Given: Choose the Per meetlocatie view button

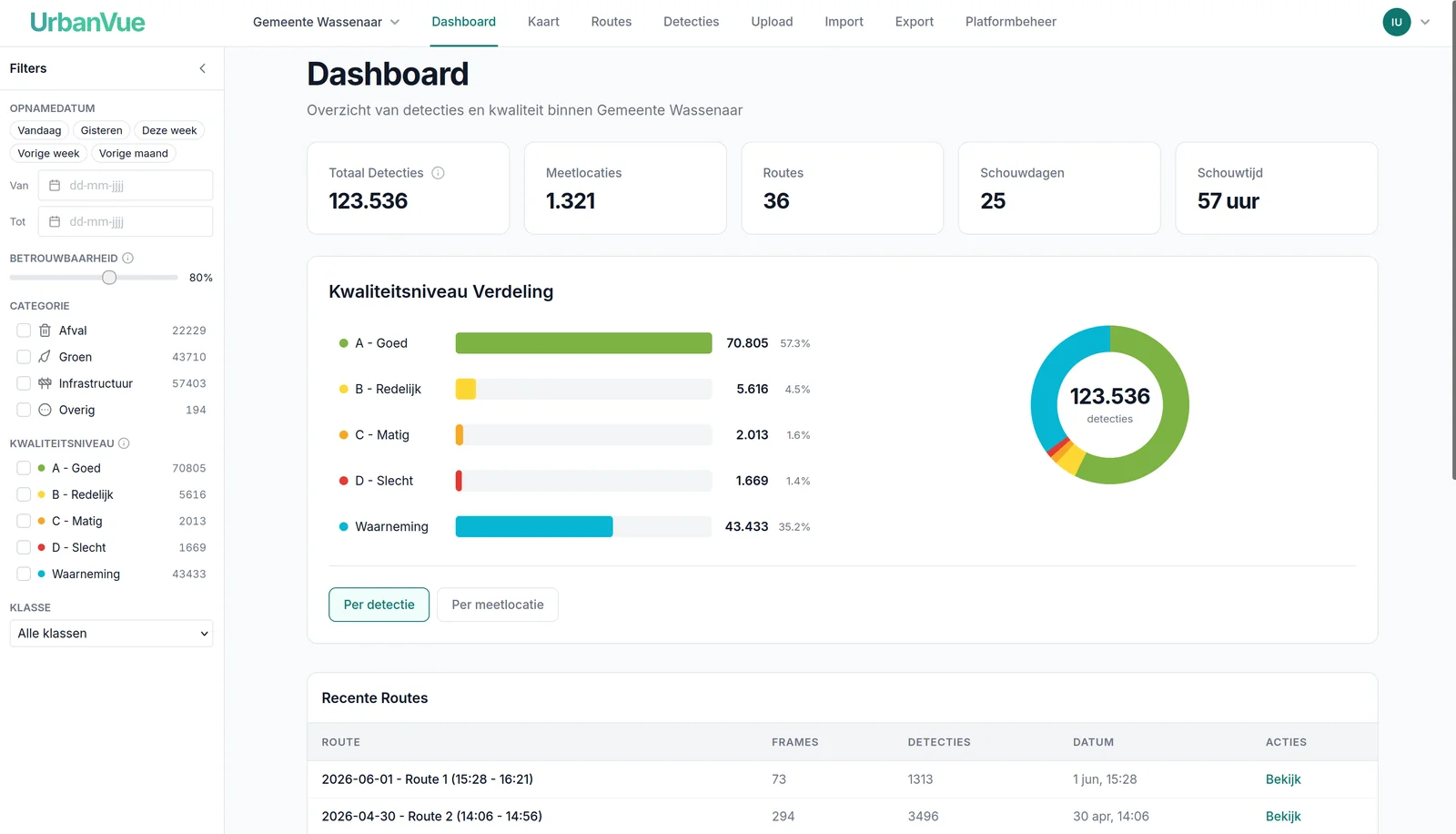Looking at the screenshot, I should click(498, 605).
